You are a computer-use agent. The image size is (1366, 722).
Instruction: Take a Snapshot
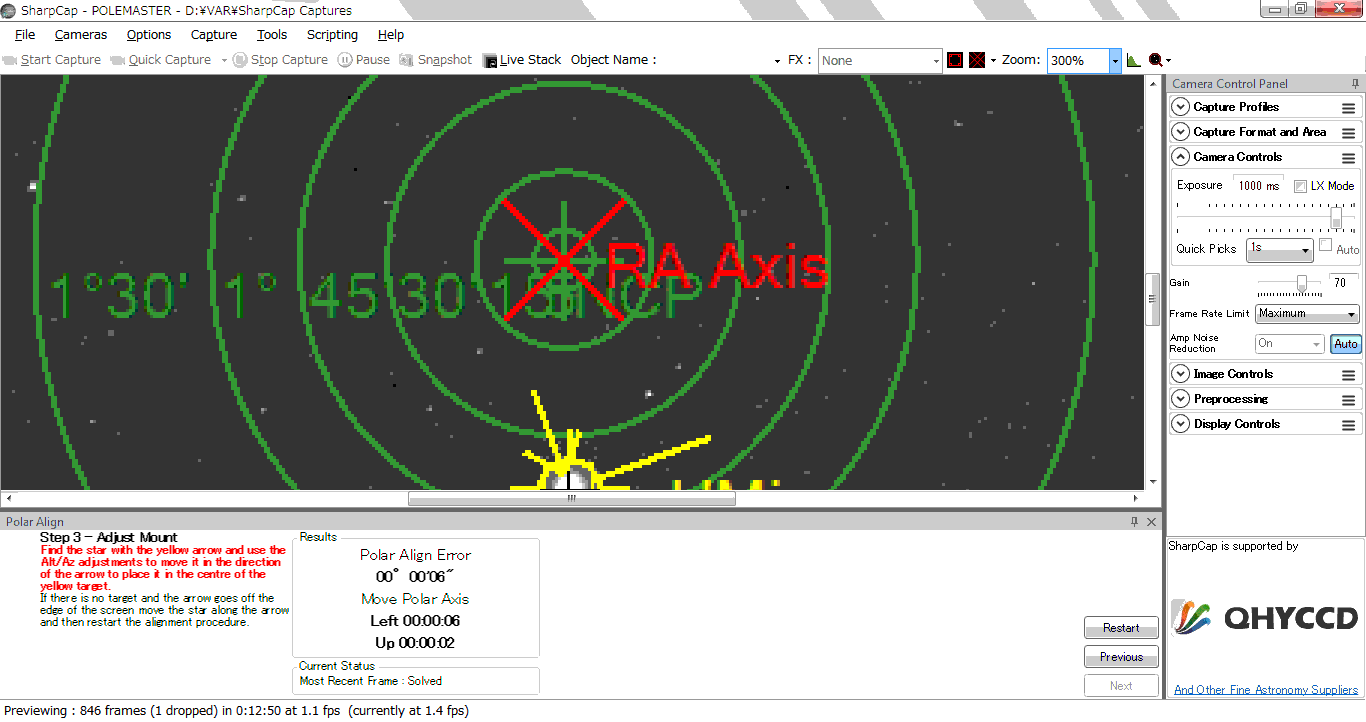(435, 60)
